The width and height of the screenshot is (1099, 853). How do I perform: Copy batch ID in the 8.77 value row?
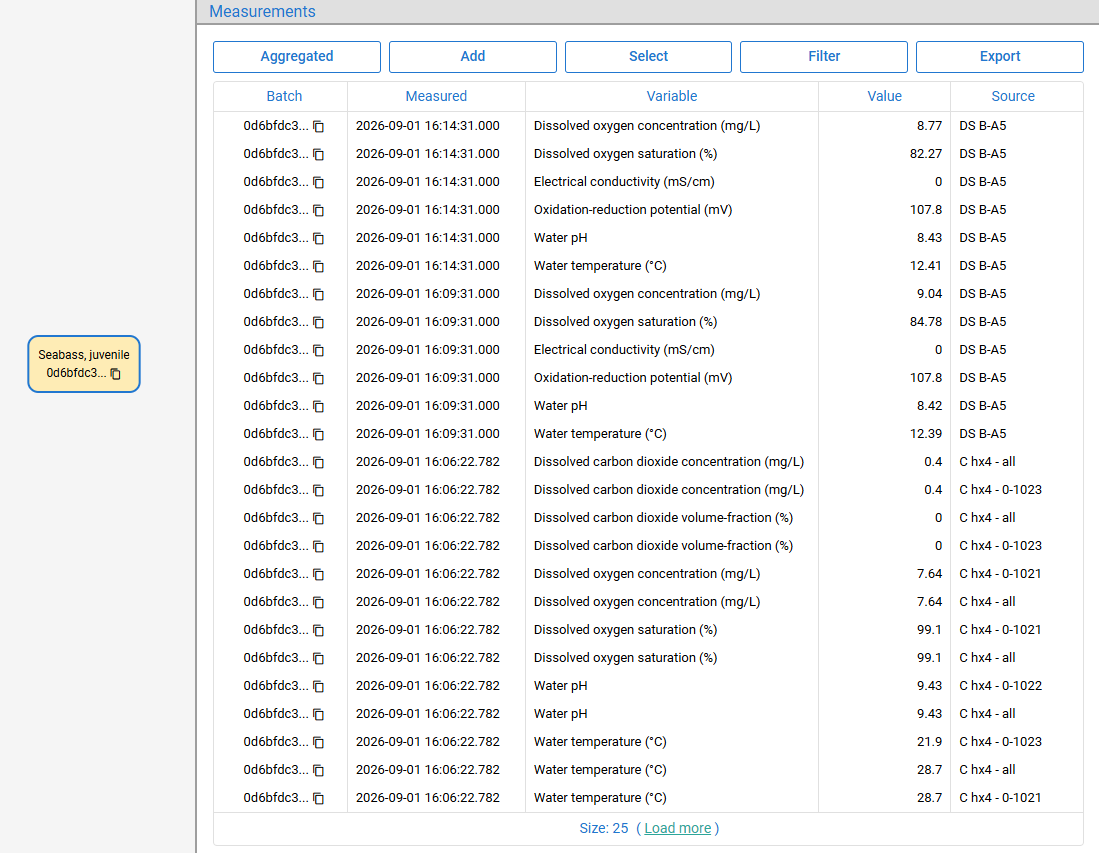pos(318,126)
